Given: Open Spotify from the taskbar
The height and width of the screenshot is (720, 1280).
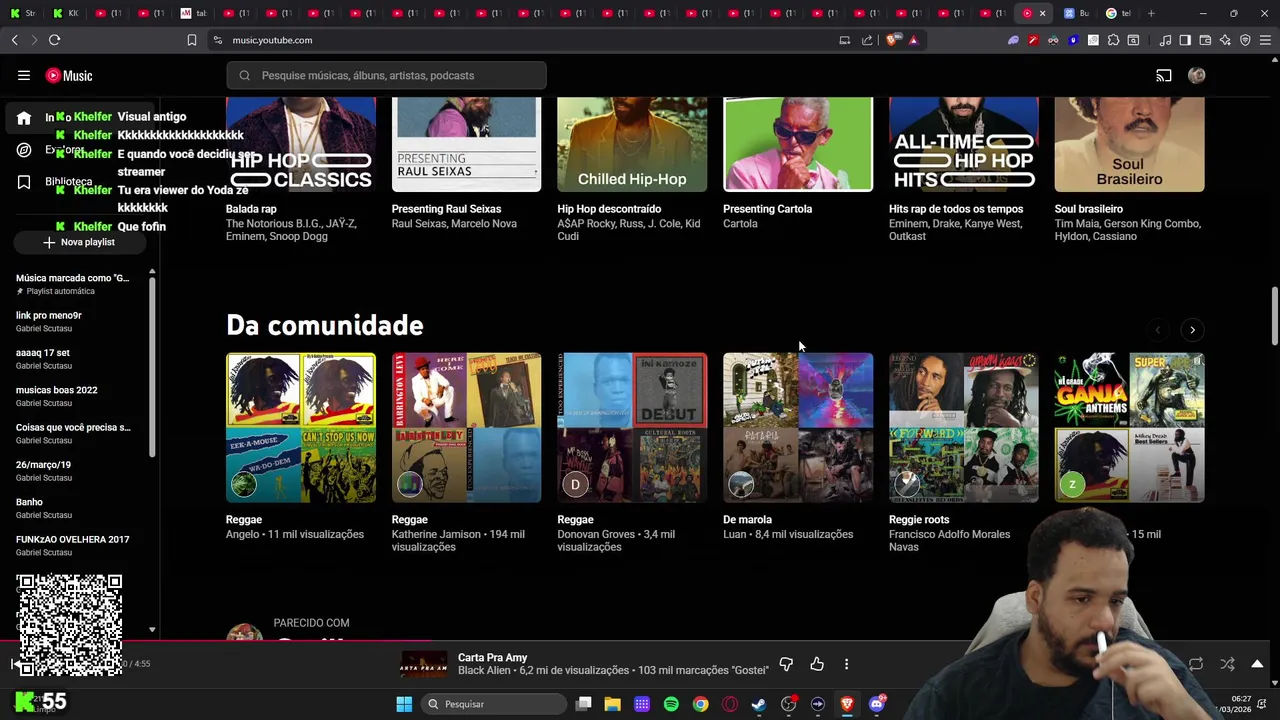Looking at the screenshot, I should tap(671, 704).
